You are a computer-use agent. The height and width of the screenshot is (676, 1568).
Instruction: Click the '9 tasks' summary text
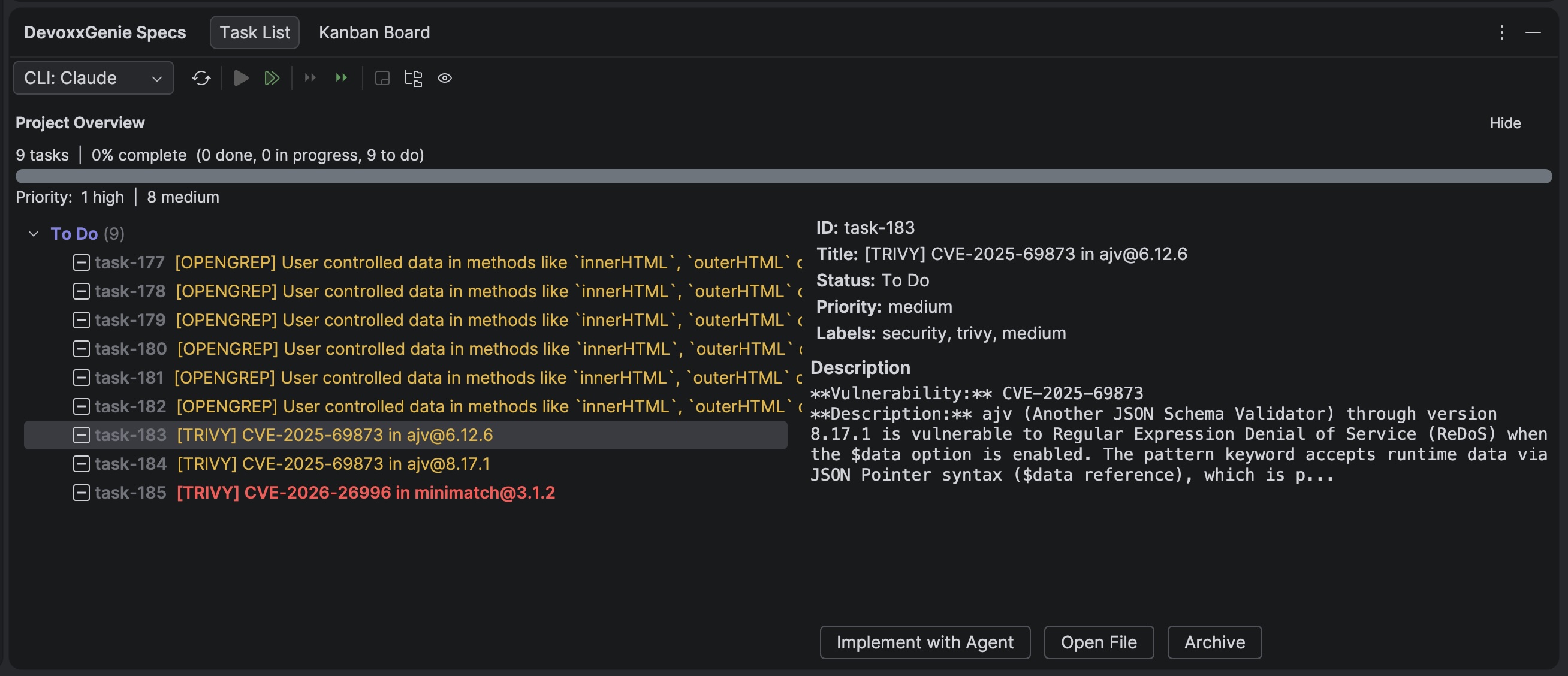click(42, 155)
